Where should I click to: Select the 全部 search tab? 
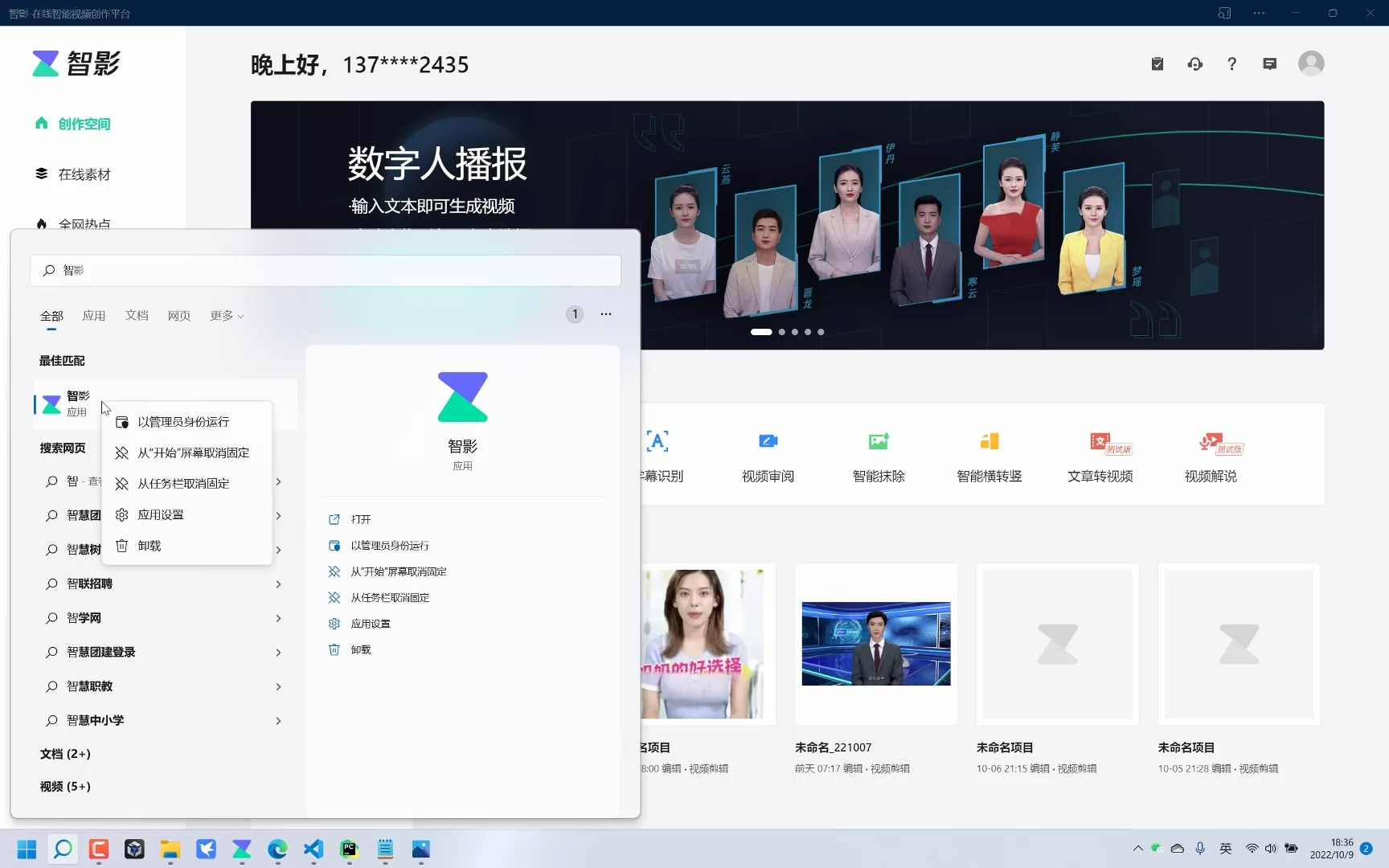[x=51, y=316]
